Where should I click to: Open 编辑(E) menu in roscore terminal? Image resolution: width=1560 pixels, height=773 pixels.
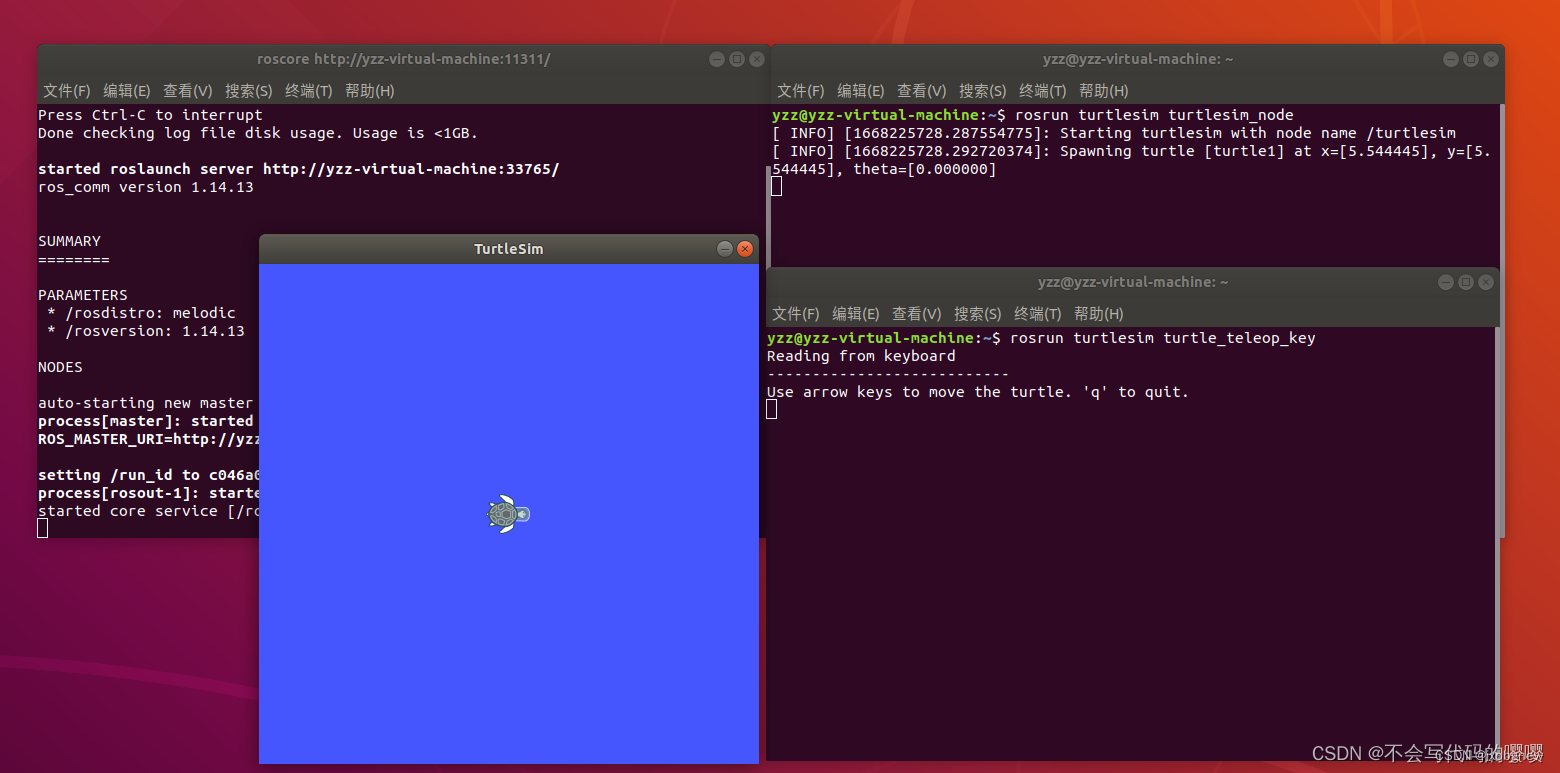coord(127,91)
